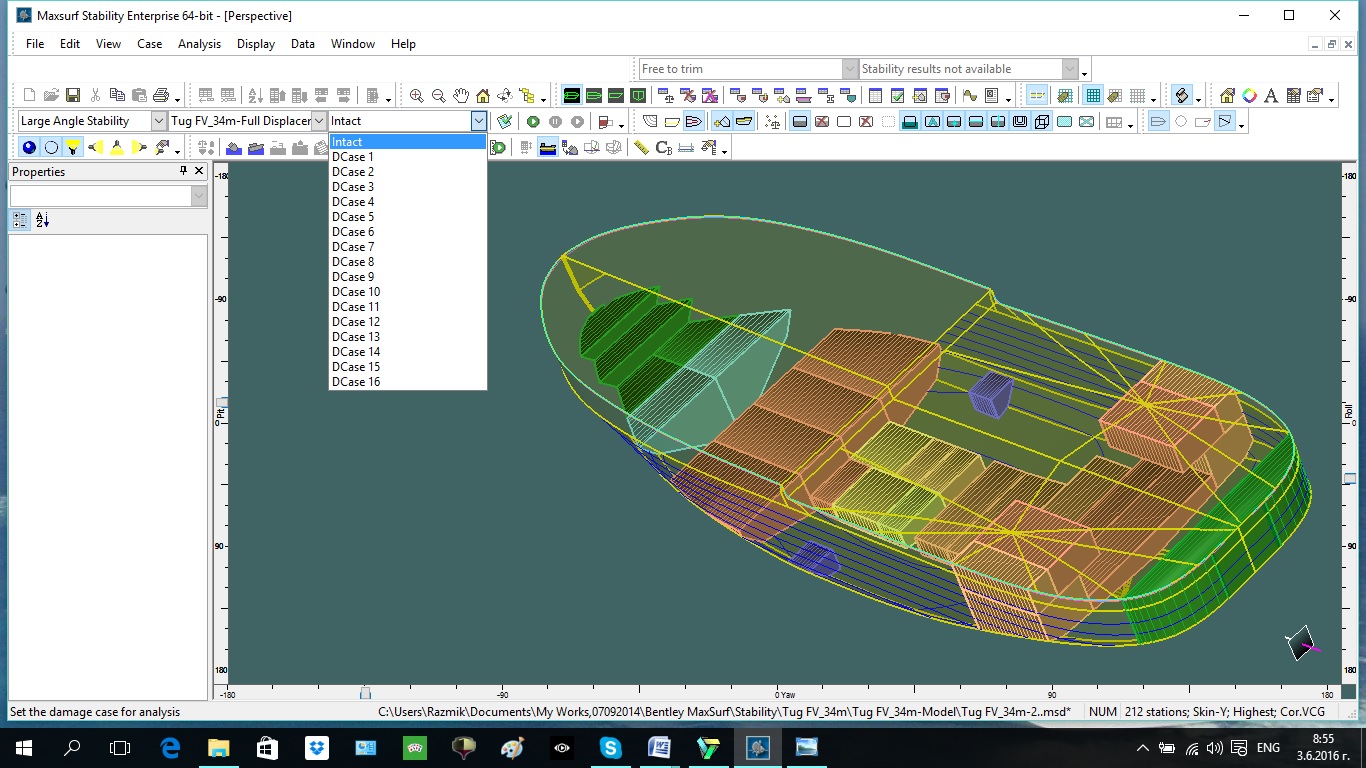Click the yellow measuring ruler icon
The image size is (1366, 768).
tap(641, 148)
